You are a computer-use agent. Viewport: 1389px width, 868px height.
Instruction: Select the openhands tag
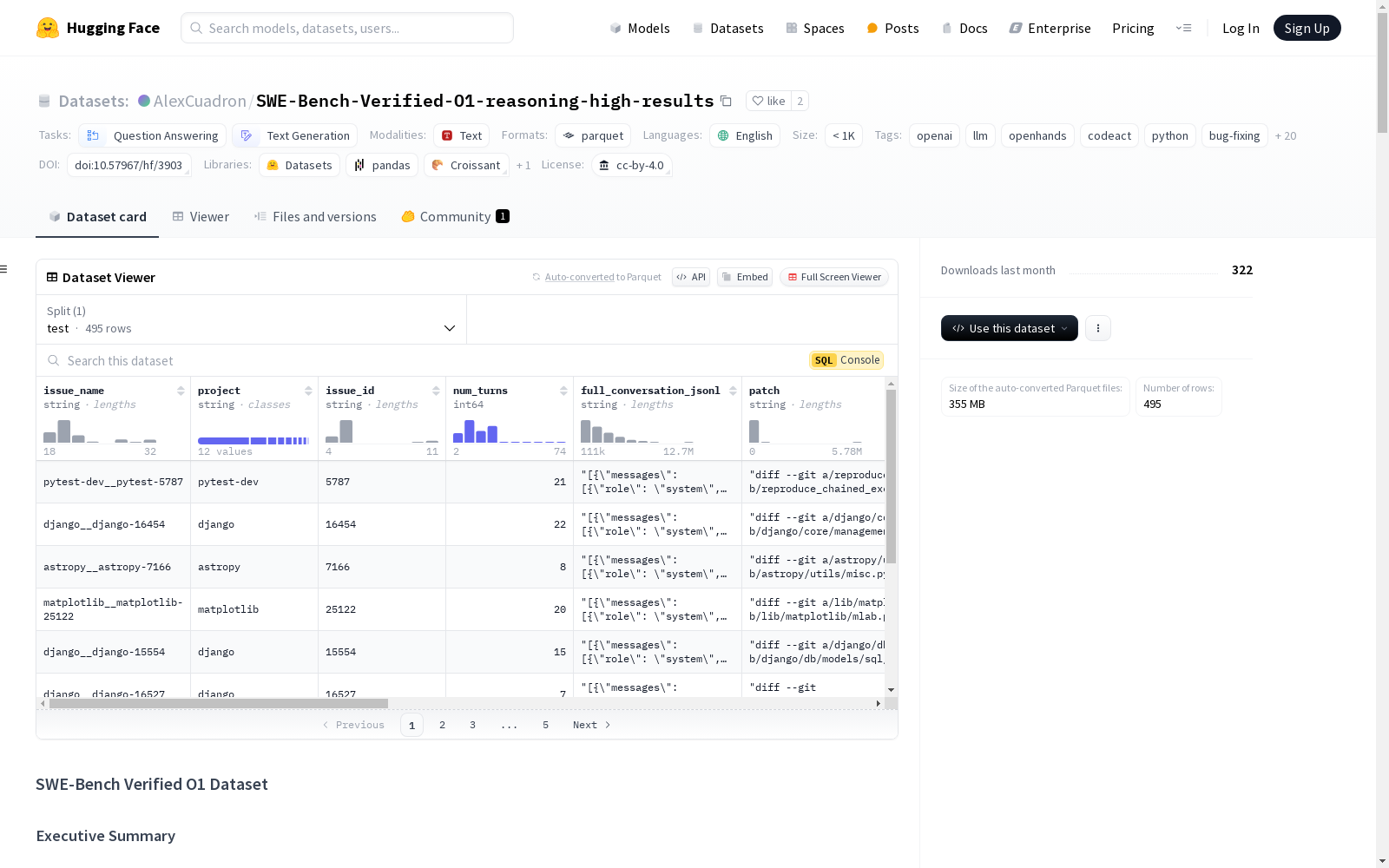coord(1037,135)
